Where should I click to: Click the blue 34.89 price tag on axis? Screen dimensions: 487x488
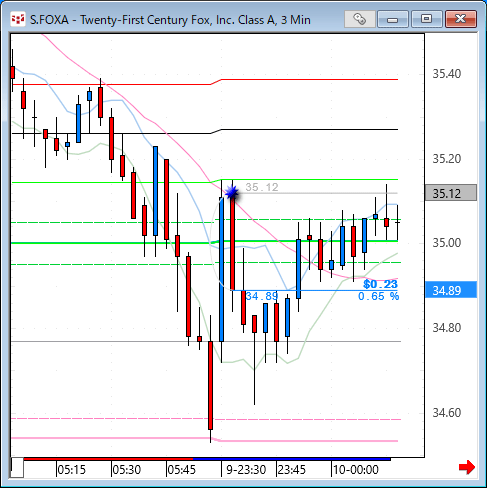tap(451, 290)
